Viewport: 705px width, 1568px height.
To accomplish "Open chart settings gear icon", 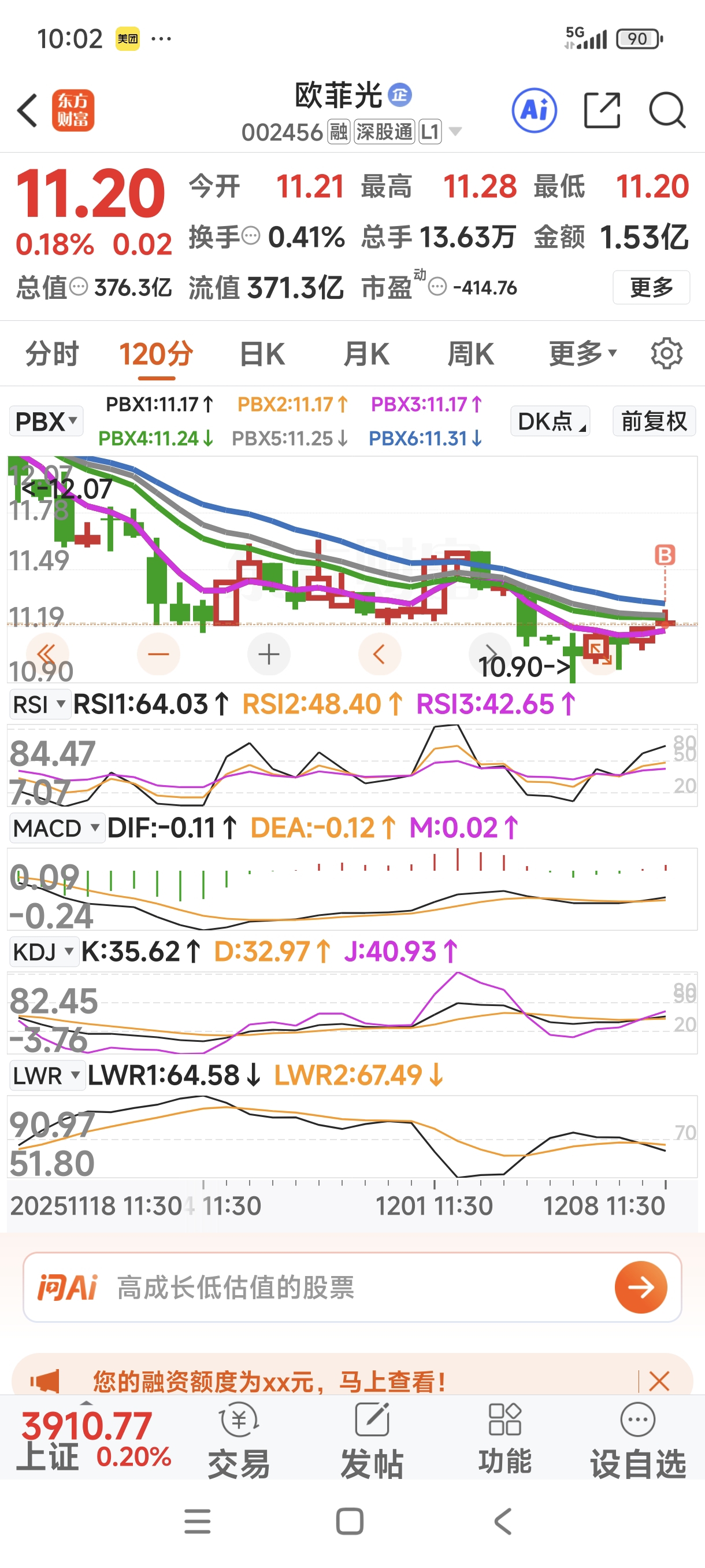I will (667, 353).
